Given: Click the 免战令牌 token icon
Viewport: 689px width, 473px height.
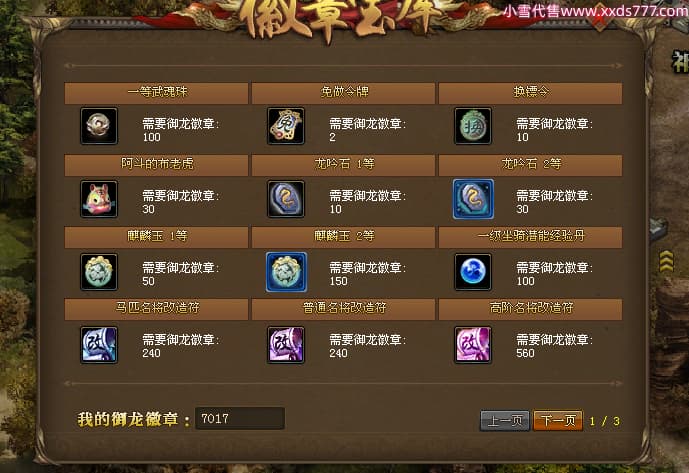Looking at the screenshot, I should click(x=286, y=126).
